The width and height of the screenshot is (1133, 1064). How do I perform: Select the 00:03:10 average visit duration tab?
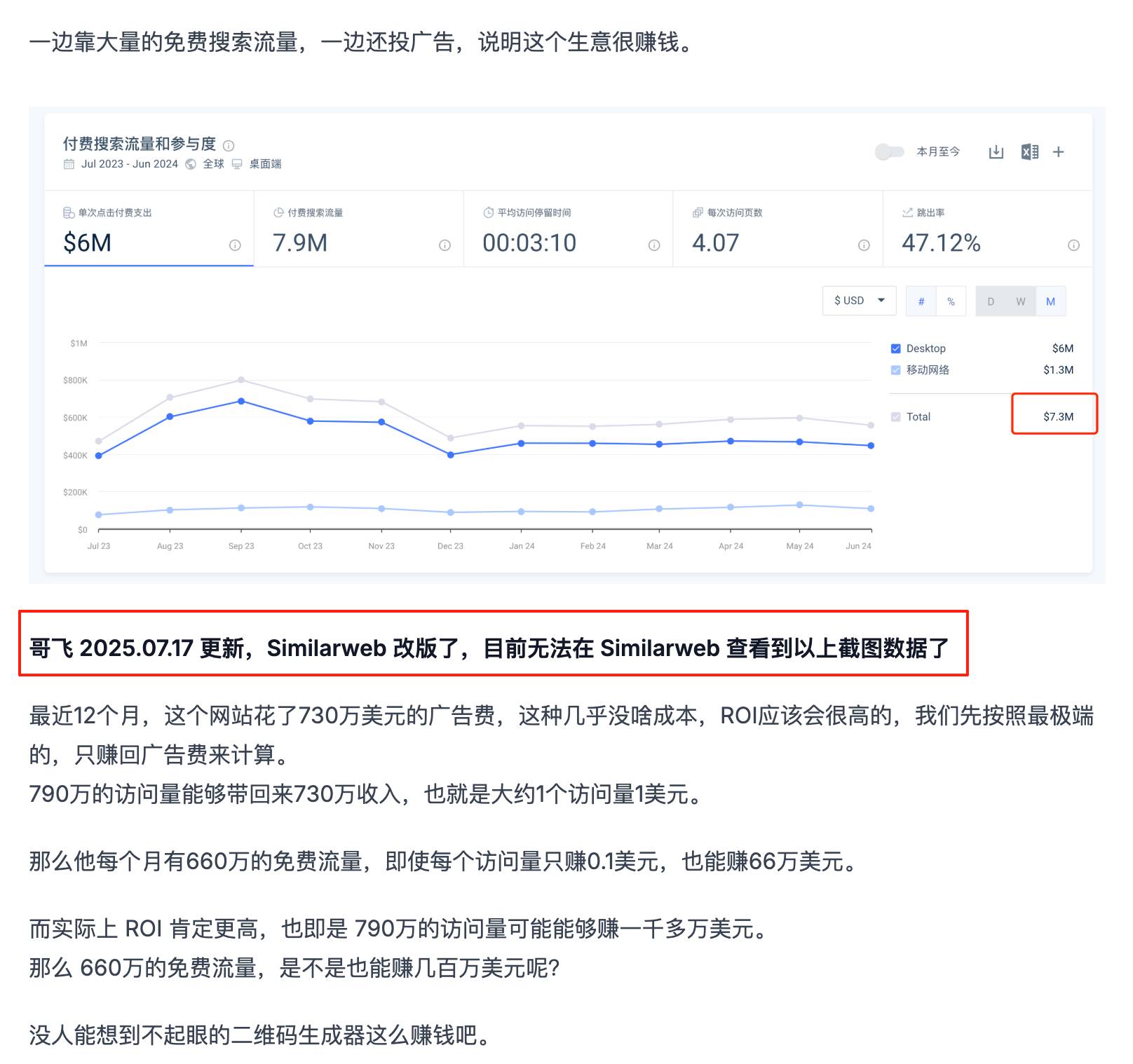(x=569, y=229)
